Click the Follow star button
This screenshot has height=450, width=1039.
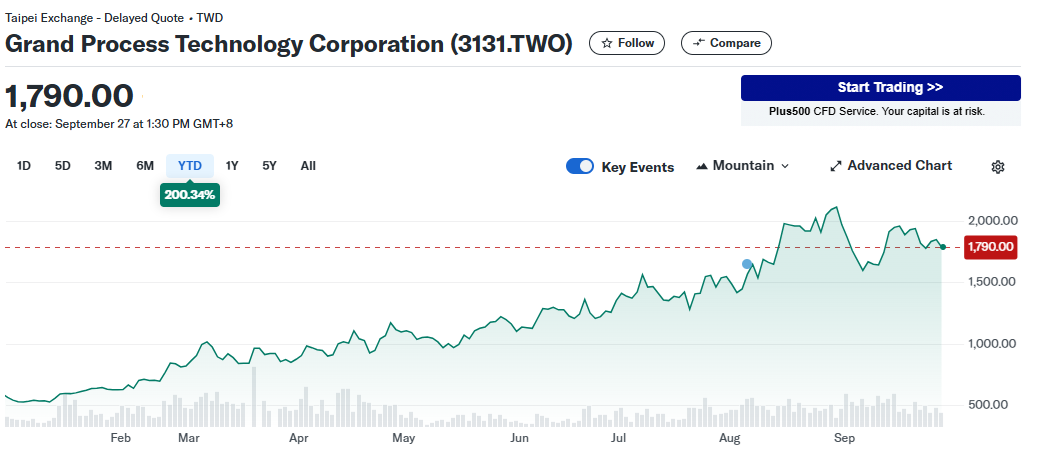[627, 43]
